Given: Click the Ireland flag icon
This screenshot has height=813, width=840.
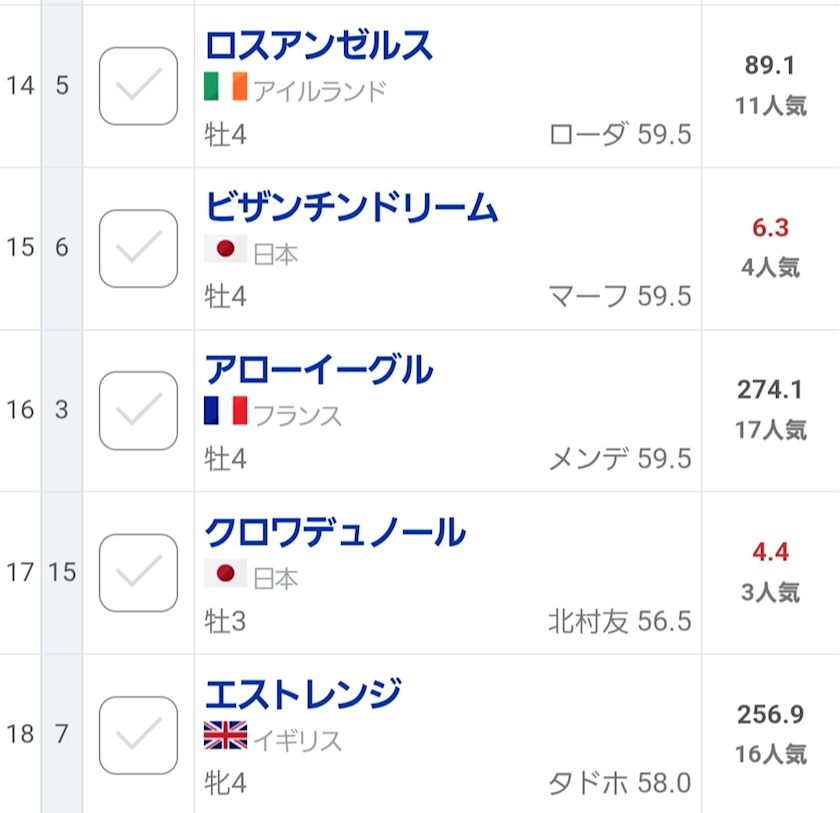Looking at the screenshot, I should [x=225, y=89].
